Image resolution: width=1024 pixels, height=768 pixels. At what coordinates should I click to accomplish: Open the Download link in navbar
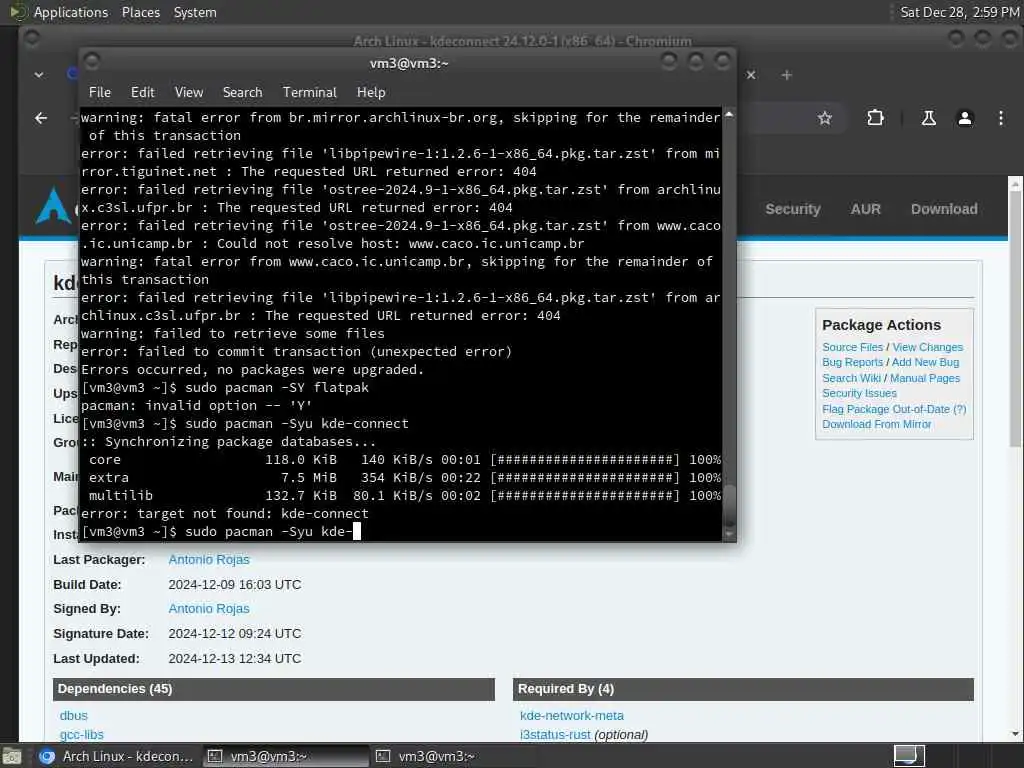click(944, 209)
